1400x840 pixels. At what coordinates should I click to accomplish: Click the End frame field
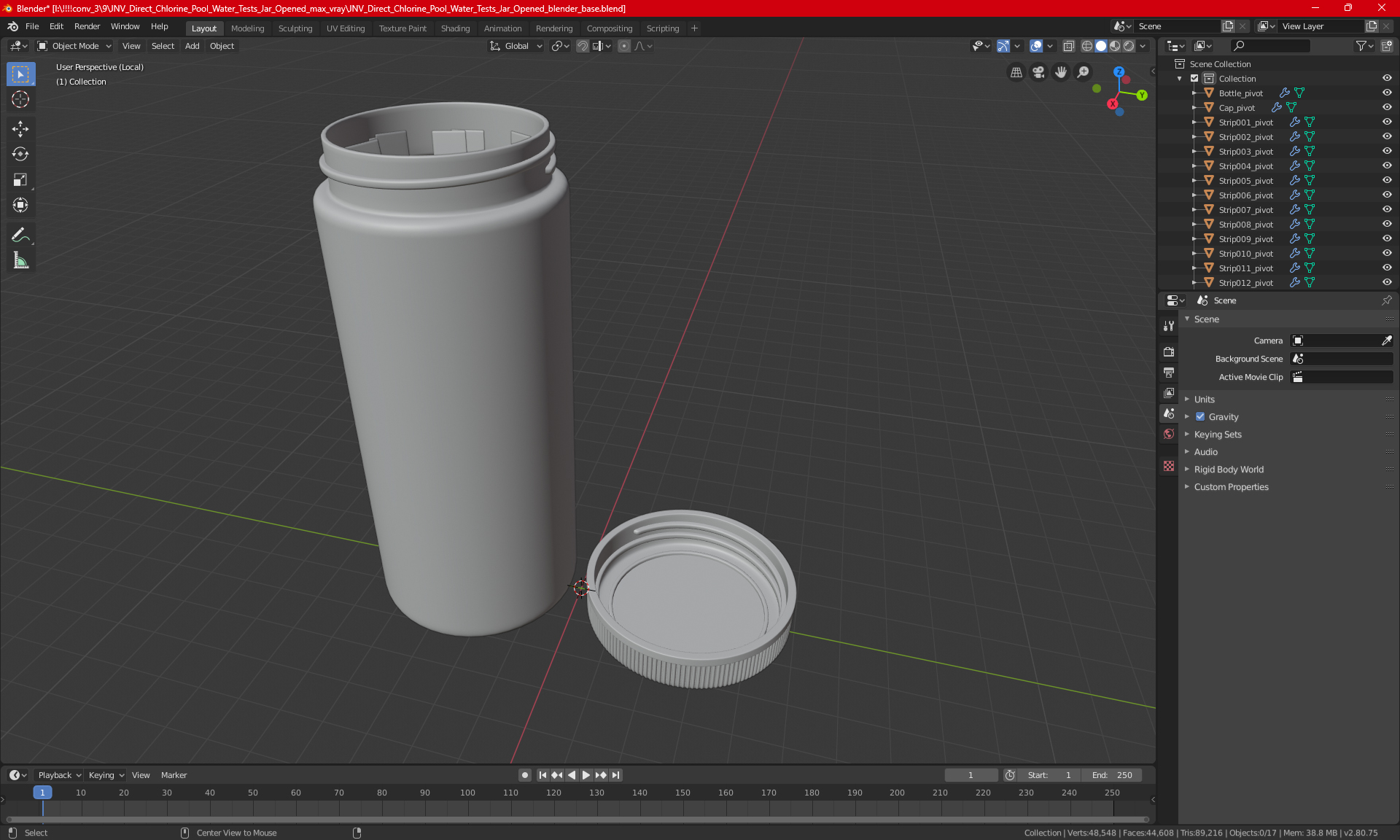click(x=1112, y=775)
